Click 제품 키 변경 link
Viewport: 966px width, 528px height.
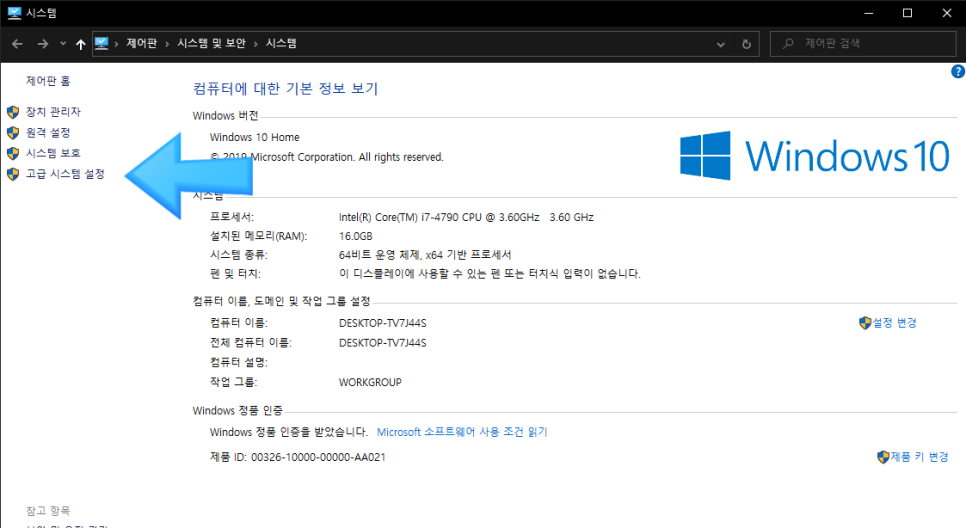[x=919, y=457]
